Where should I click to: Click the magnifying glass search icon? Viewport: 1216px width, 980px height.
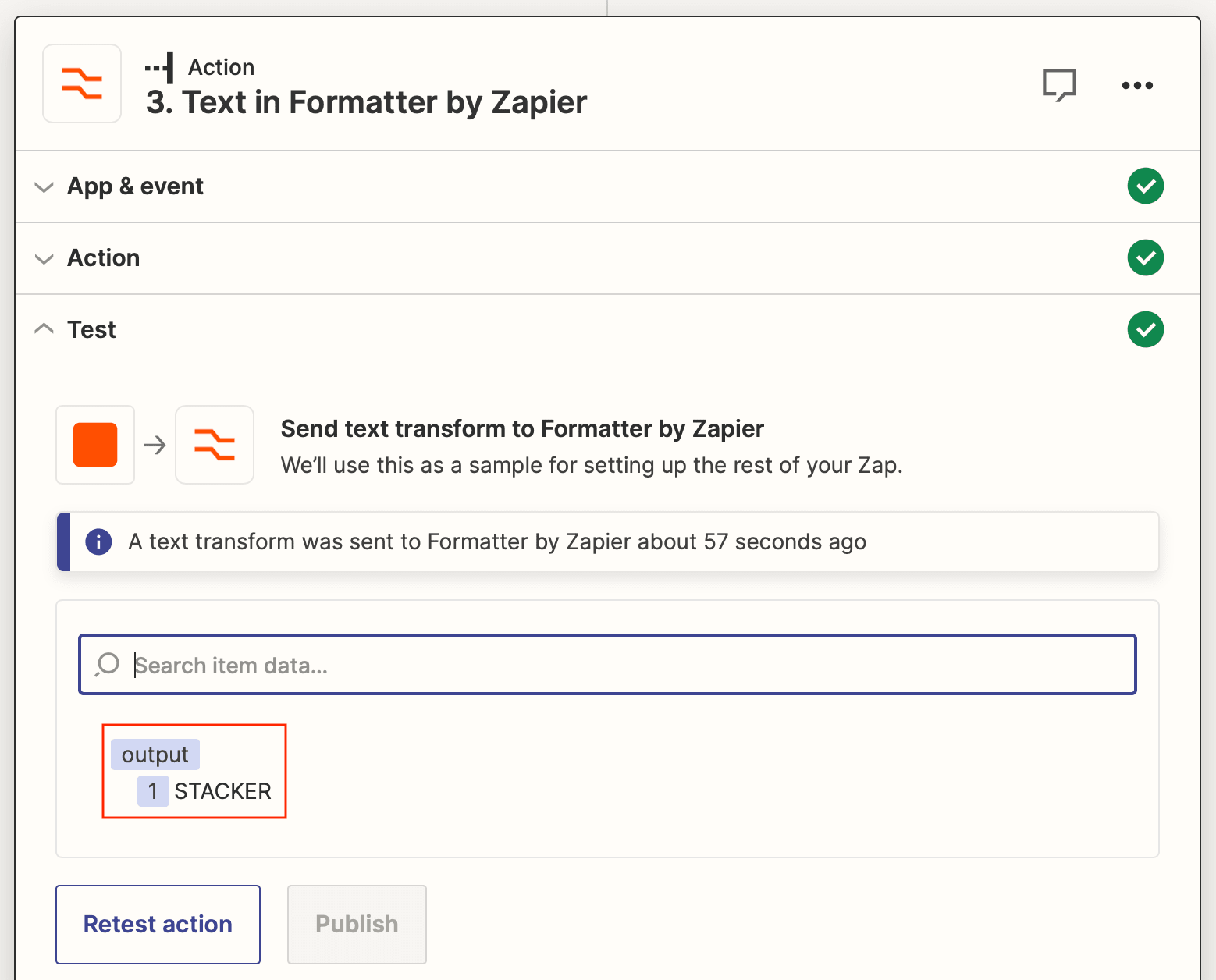tap(106, 665)
